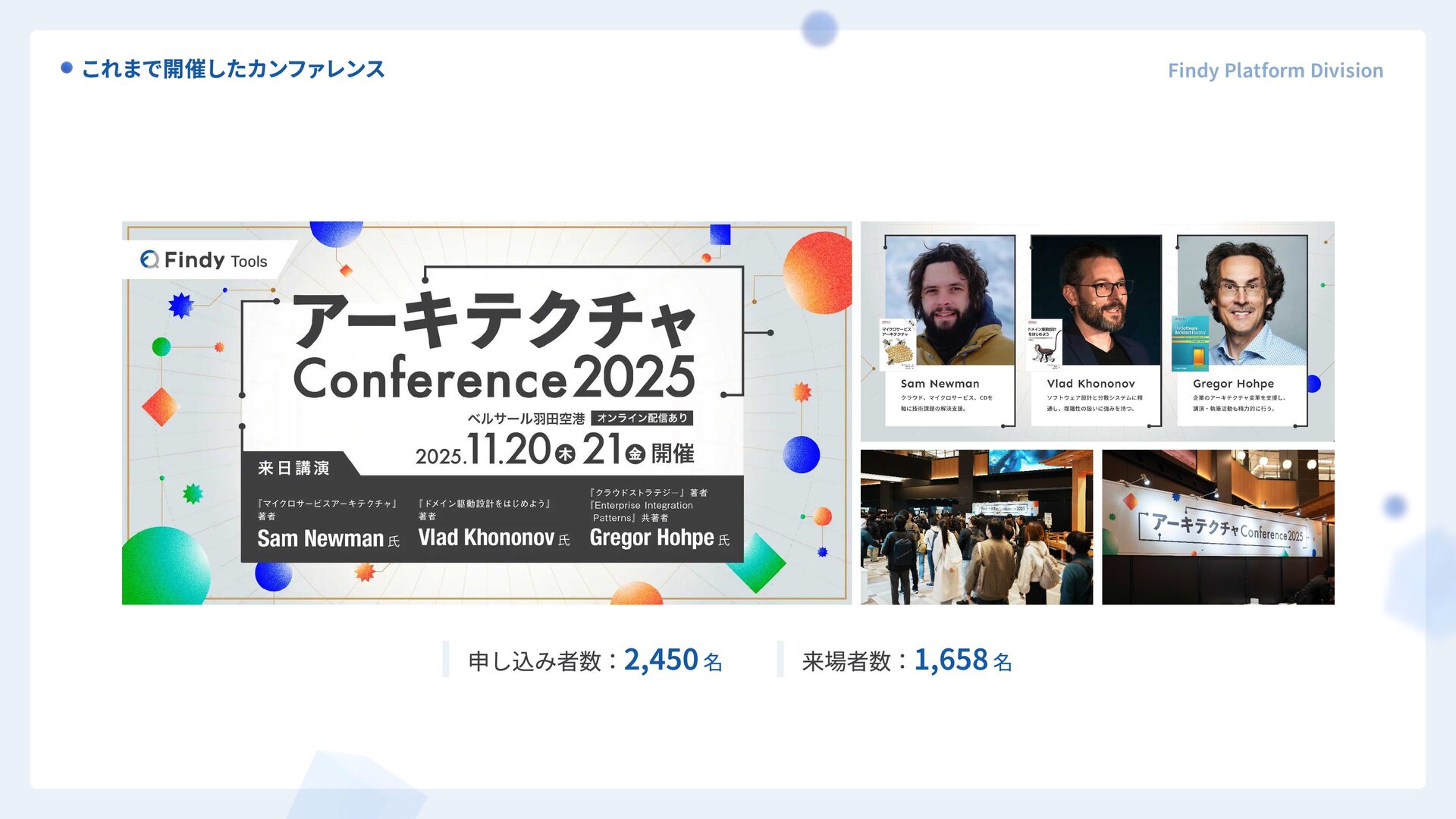1456x819 pixels.
Task: Click the blue bullet beside the slide title
Action: [67, 68]
